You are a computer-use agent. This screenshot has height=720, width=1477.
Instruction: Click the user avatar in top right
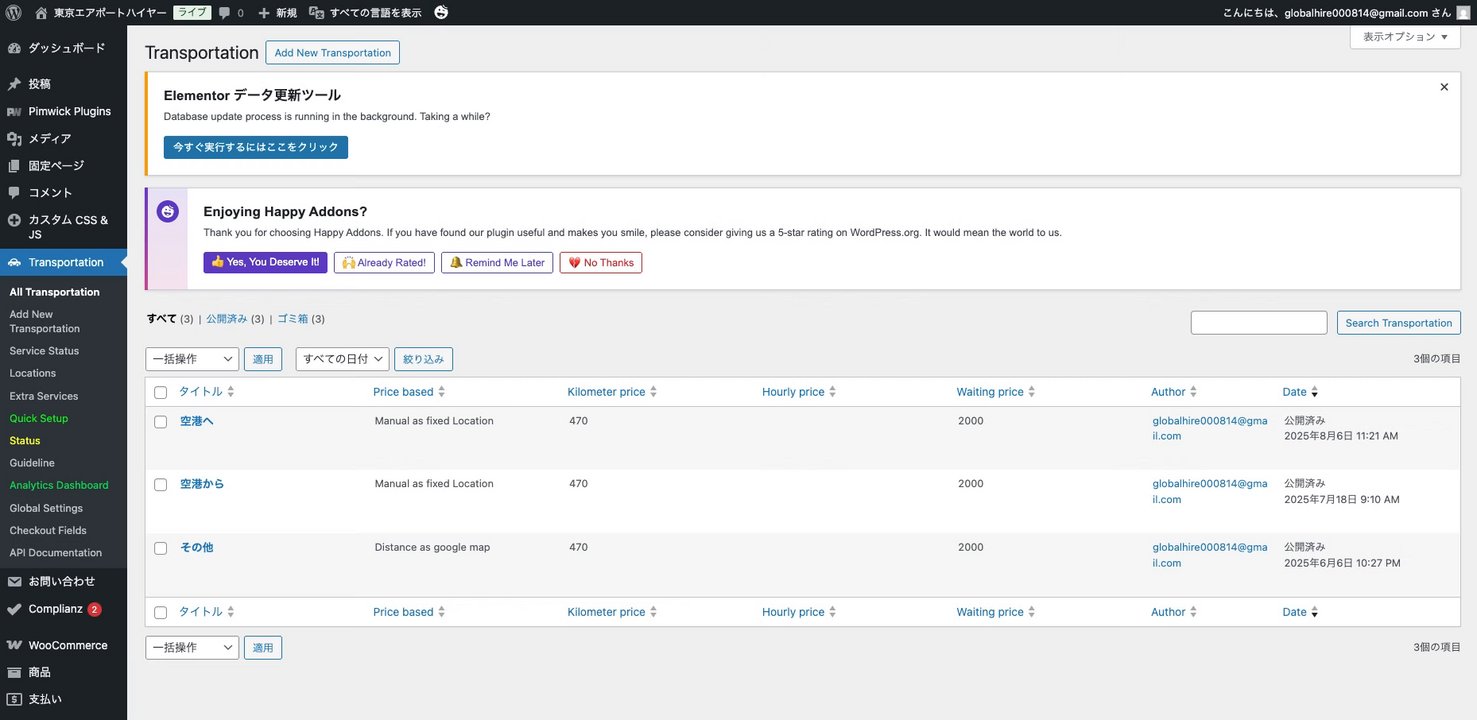click(1463, 13)
